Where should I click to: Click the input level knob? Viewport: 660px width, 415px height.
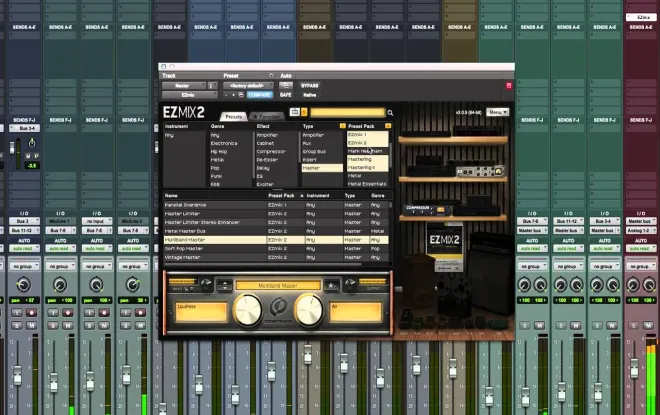click(x=206, y=285)
